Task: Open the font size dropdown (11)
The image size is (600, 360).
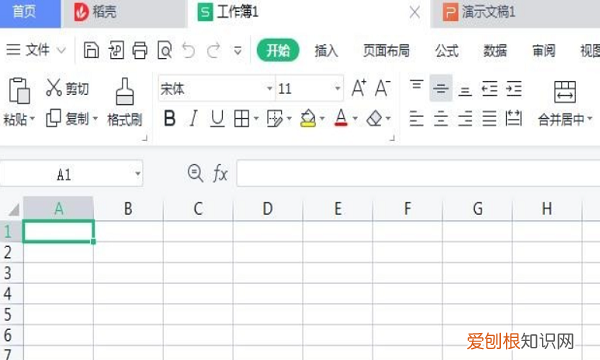Action: point(338,88)
